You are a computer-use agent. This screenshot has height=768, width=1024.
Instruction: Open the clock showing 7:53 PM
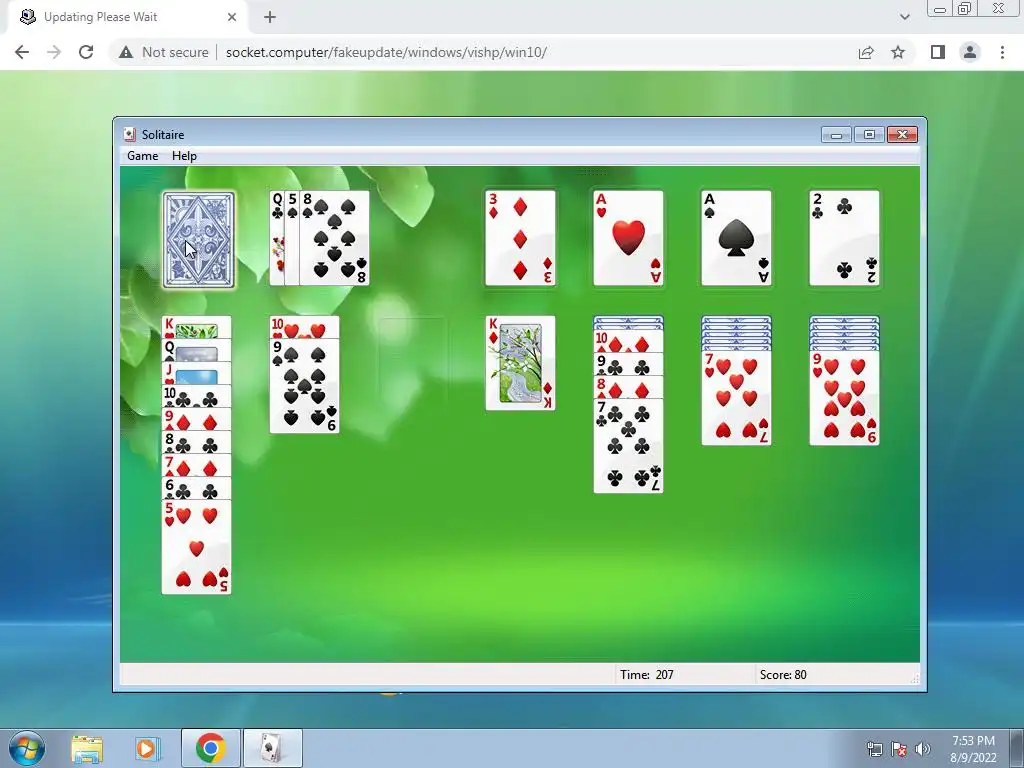click(973, 749)
